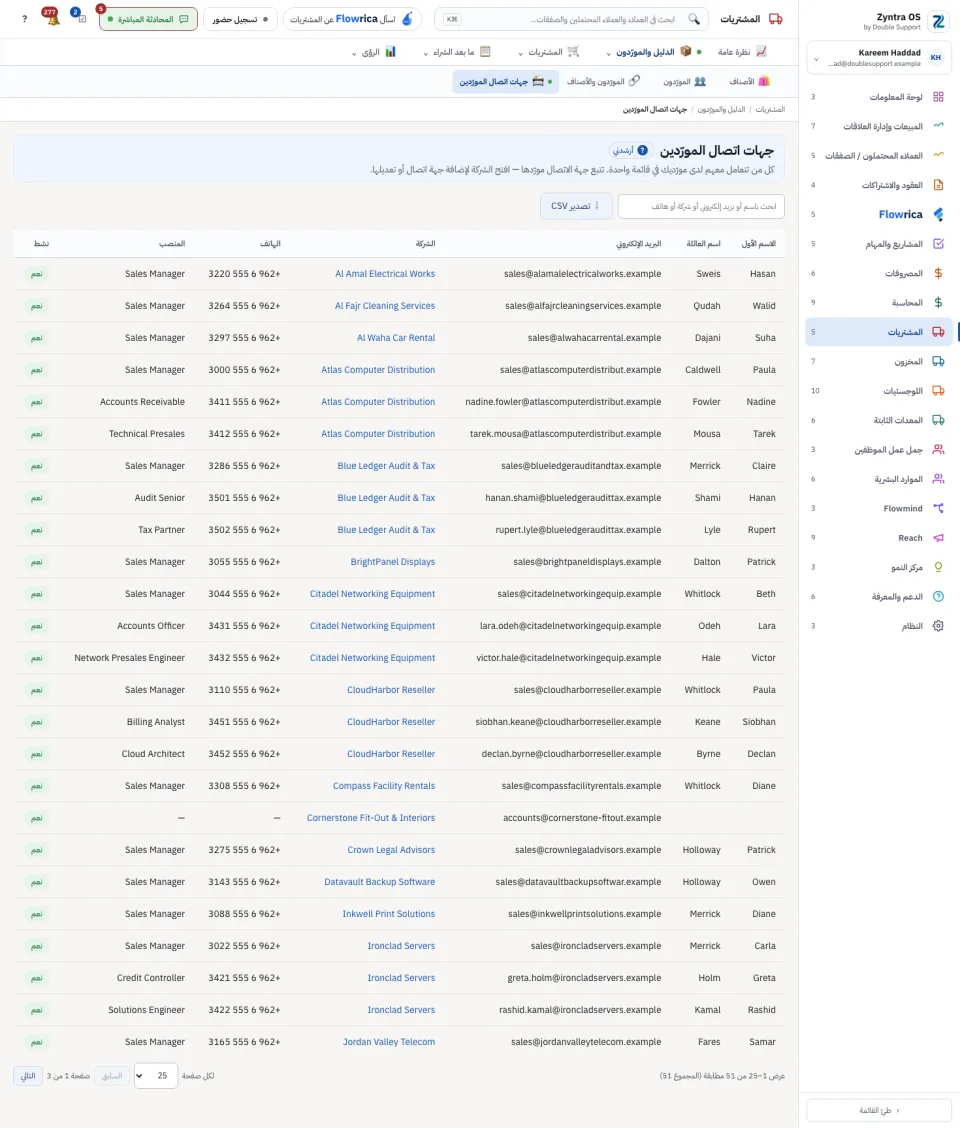
Task: Click the اسأل Flowrica عن المشتريات button
Action: [x=352, y=19]
